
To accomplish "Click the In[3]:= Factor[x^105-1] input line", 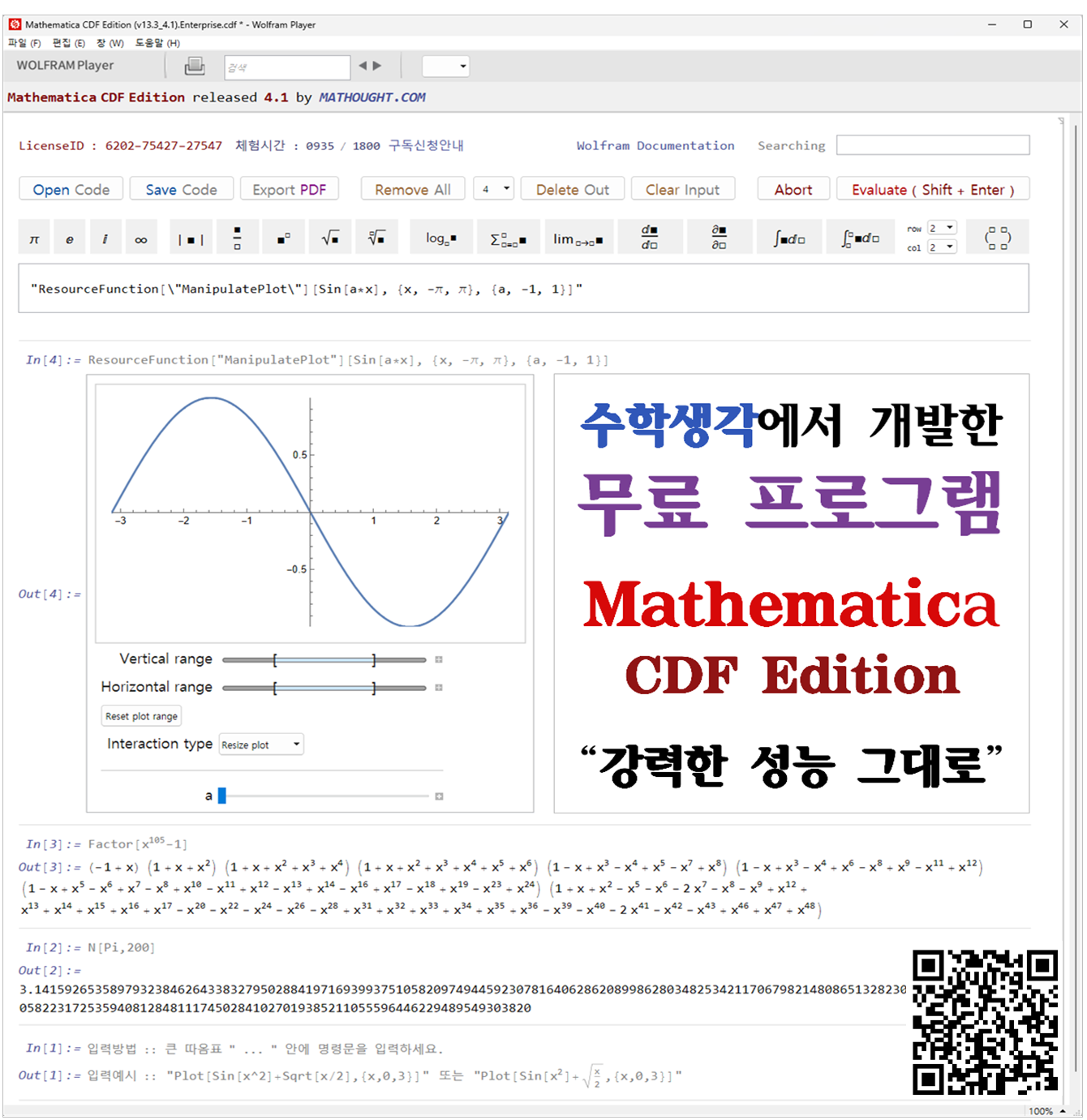I will click(x=106, y=843).
